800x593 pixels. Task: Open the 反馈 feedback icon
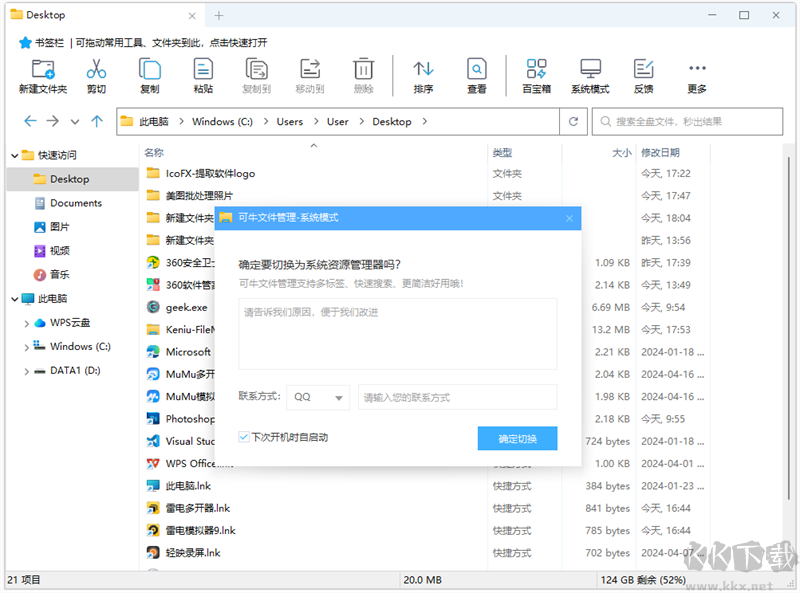click(643, 69)
